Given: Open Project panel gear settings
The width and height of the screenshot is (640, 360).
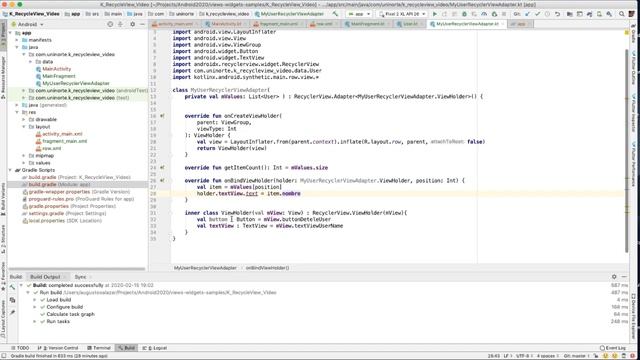Looking at the screenshot, I should point(132,24).
